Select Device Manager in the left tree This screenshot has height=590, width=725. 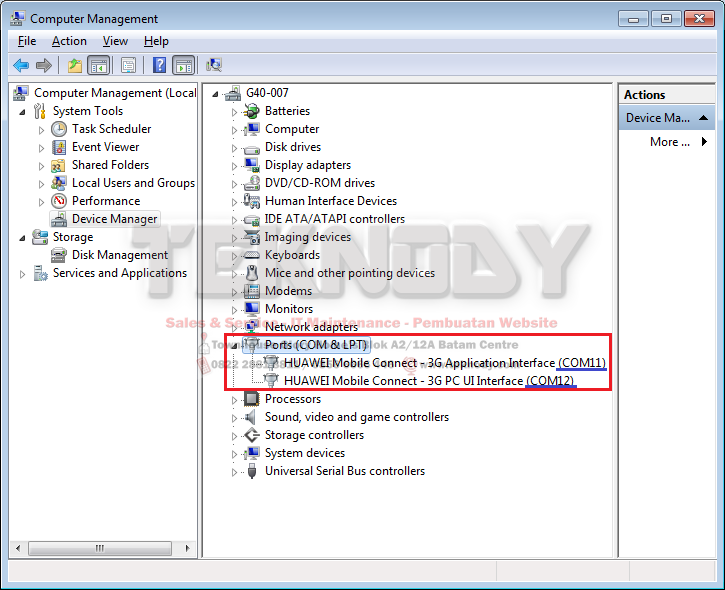click(114, 219)
